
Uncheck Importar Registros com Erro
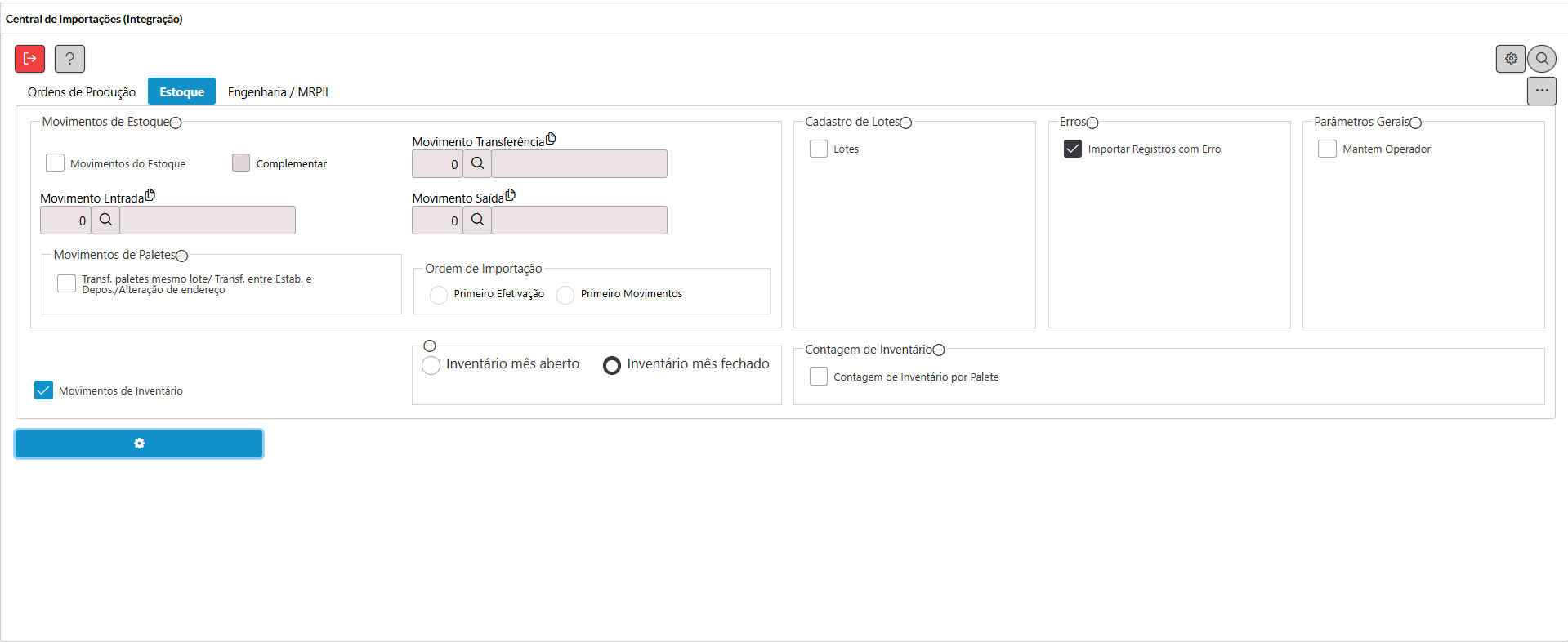1072,149
